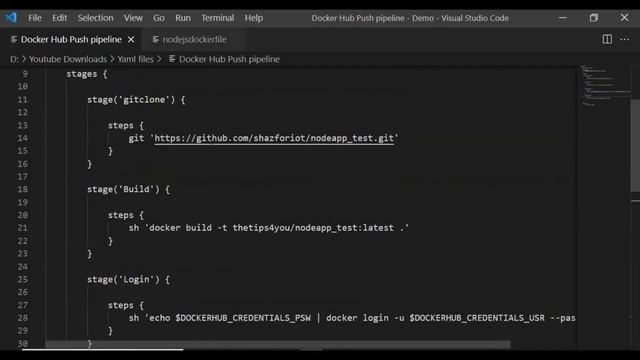The image size is (640, 360).
Task: Click the "steps {" text on line 20
Action: pyautogui.click(x=126, y=215)
